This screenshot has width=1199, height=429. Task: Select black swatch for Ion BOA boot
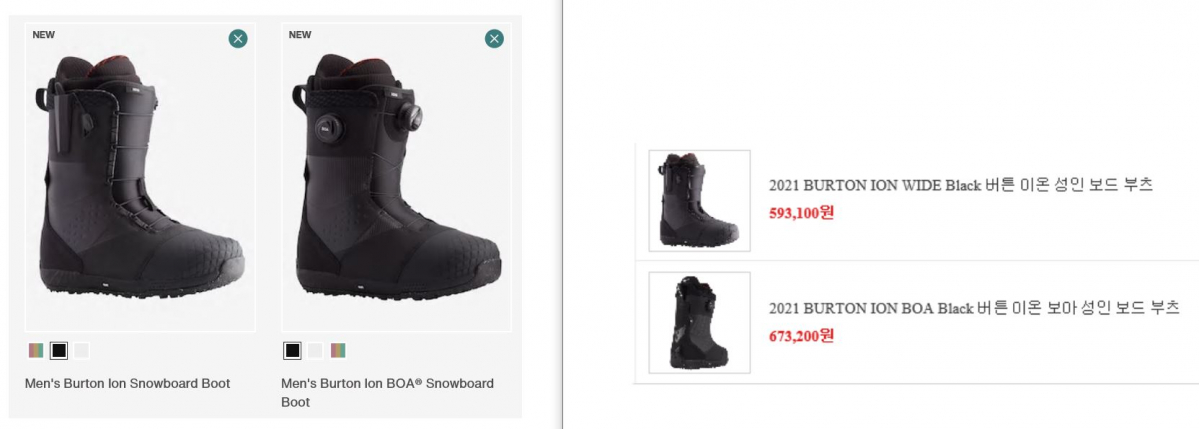pyautogui.click(x=292, y=350)
